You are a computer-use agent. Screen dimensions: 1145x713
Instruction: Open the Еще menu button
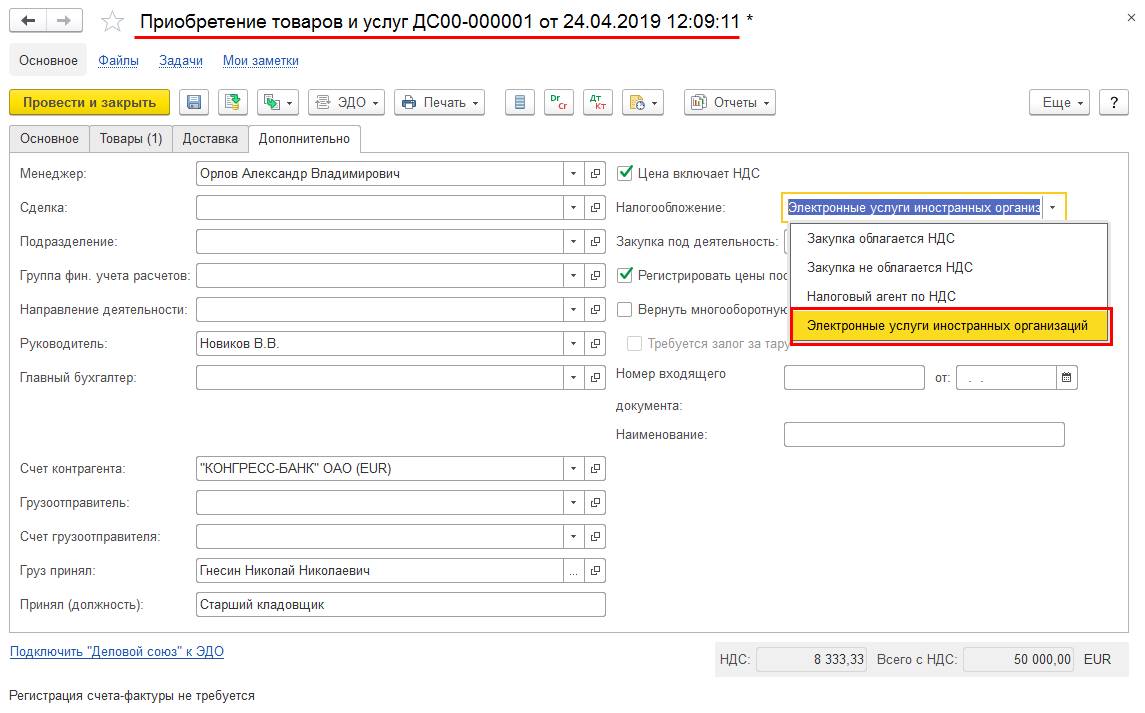1060,102
